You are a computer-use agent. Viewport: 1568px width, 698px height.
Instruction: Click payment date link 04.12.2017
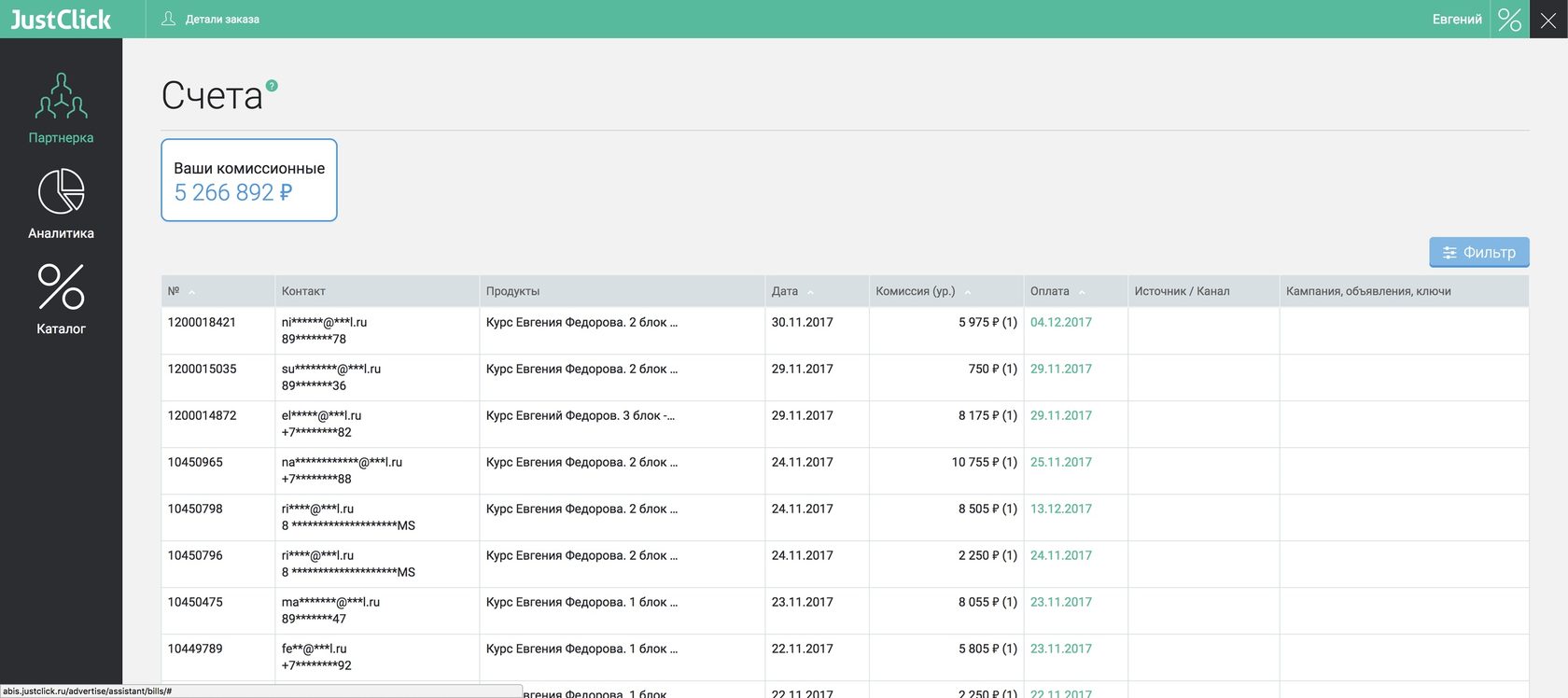point(1060,322)
